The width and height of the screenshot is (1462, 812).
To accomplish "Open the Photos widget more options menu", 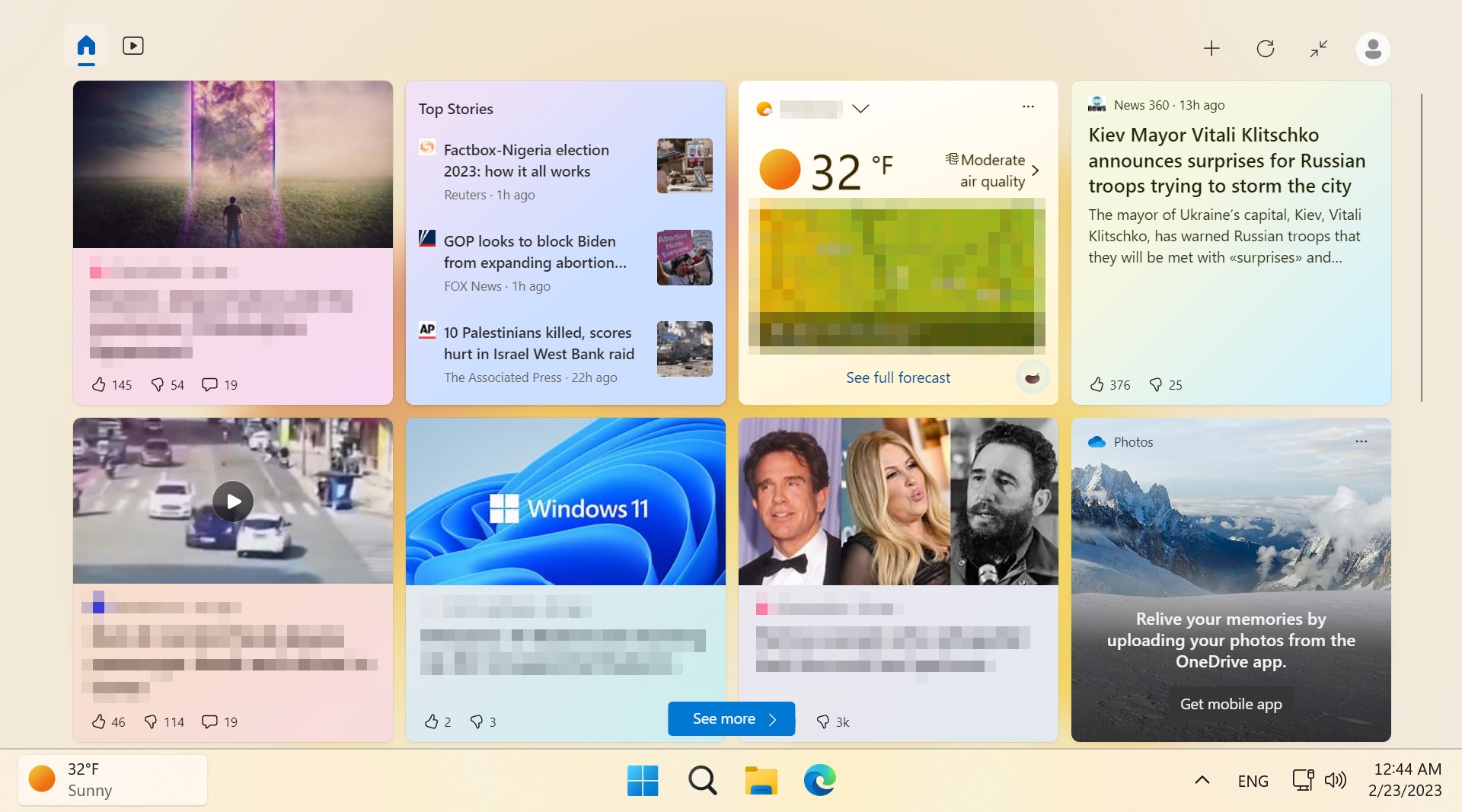I will [x=1361, y=441].
